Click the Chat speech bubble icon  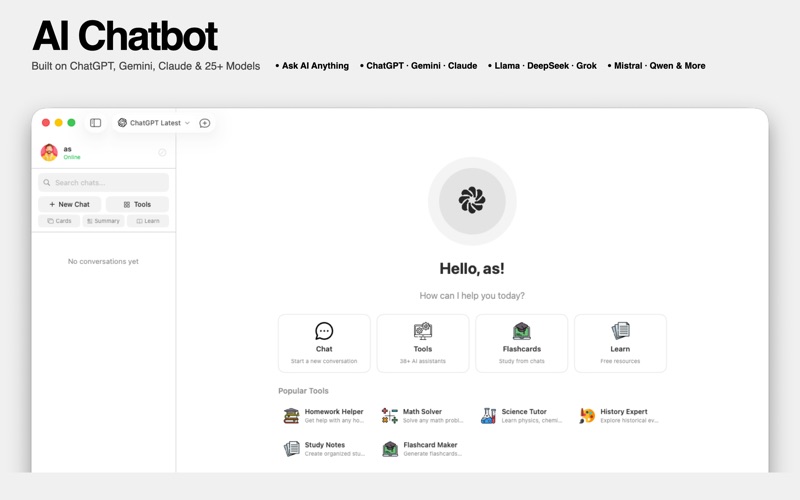(x=324, y=331)
